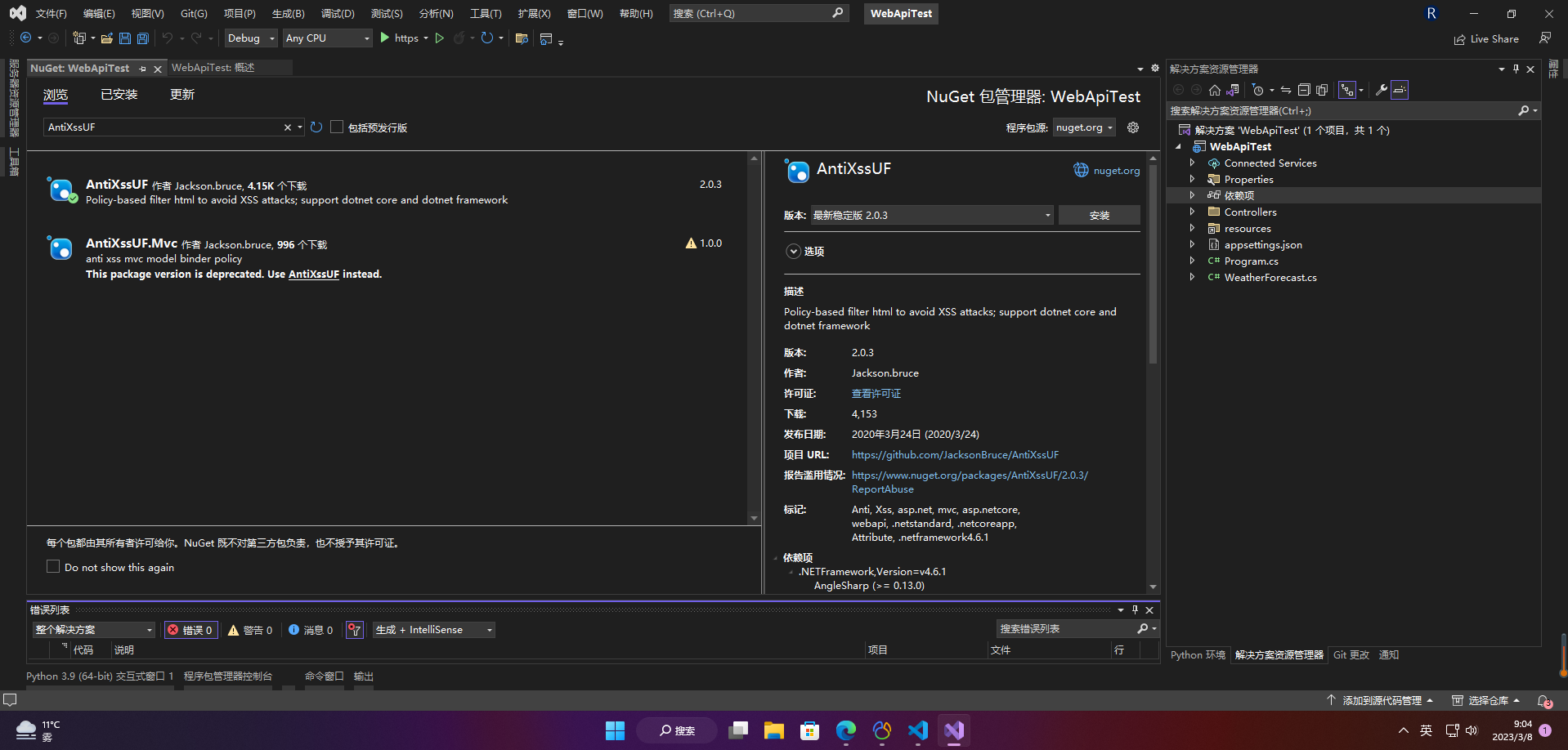
Task: Refresh the NuGet package search results
Action: coord(316,127)
